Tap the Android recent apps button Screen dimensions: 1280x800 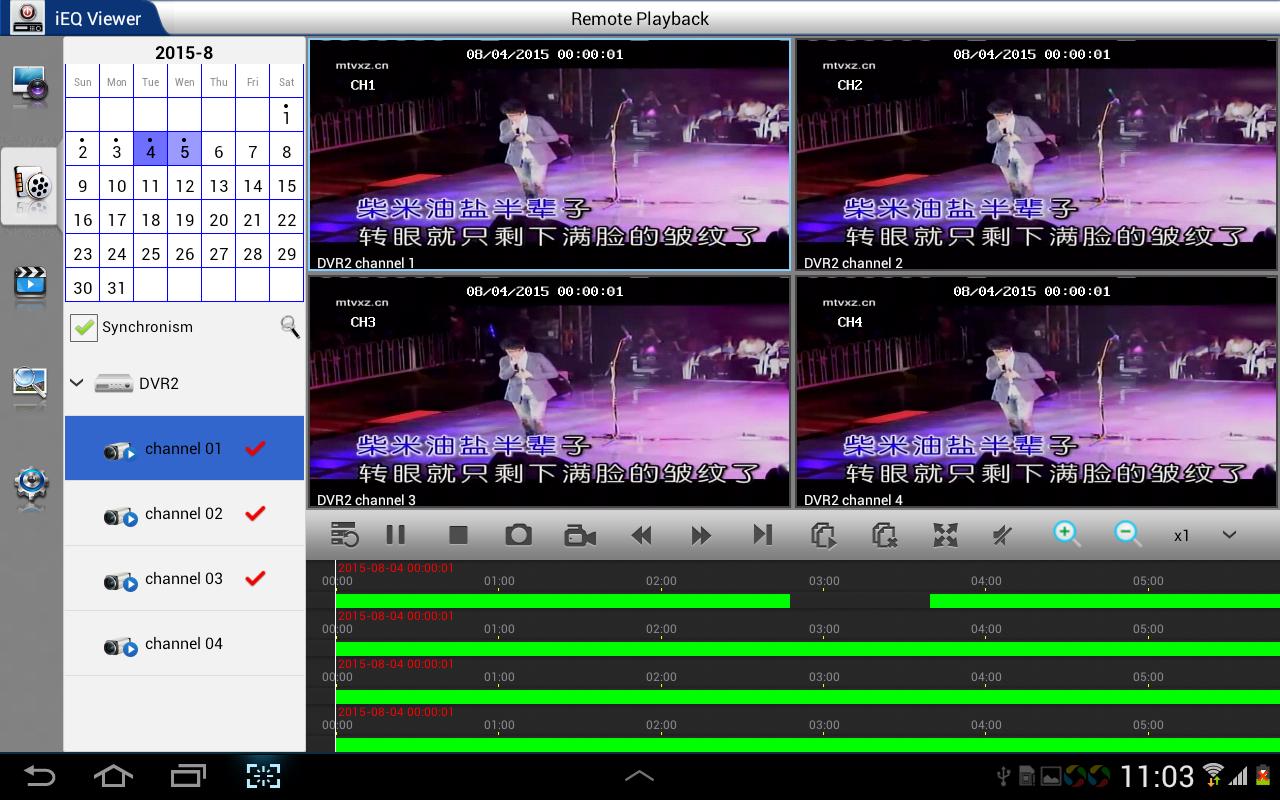pos(188,776)
